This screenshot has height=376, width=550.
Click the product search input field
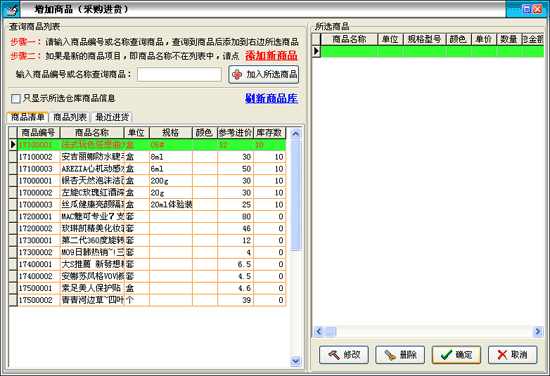point(179,74)
